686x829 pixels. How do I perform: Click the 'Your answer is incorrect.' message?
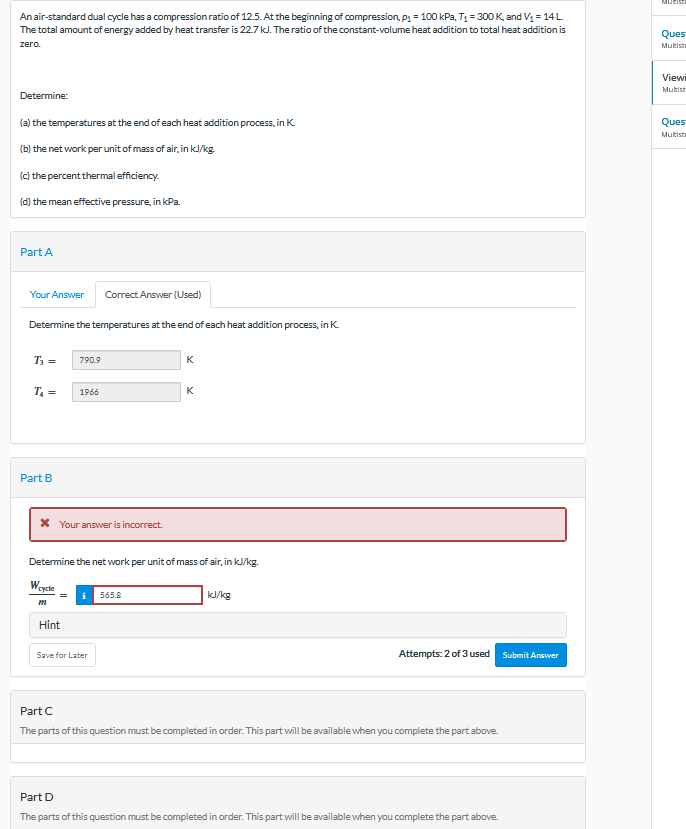pyautogui.click(x=110, y=524)
